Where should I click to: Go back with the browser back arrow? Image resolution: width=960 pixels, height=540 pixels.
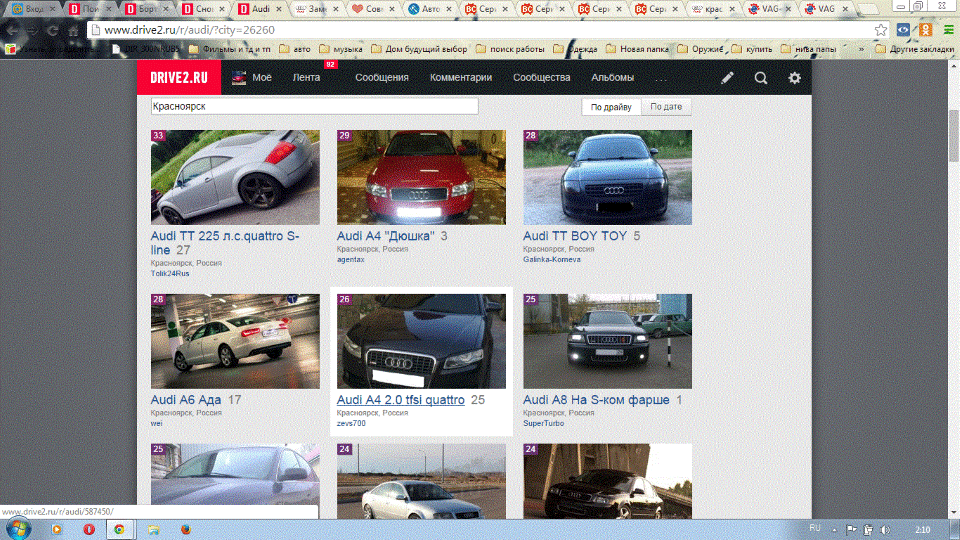12,30
